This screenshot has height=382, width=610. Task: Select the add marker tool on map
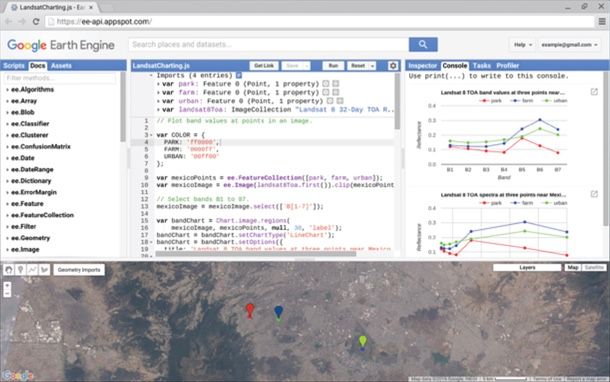(x=21, y=270)
